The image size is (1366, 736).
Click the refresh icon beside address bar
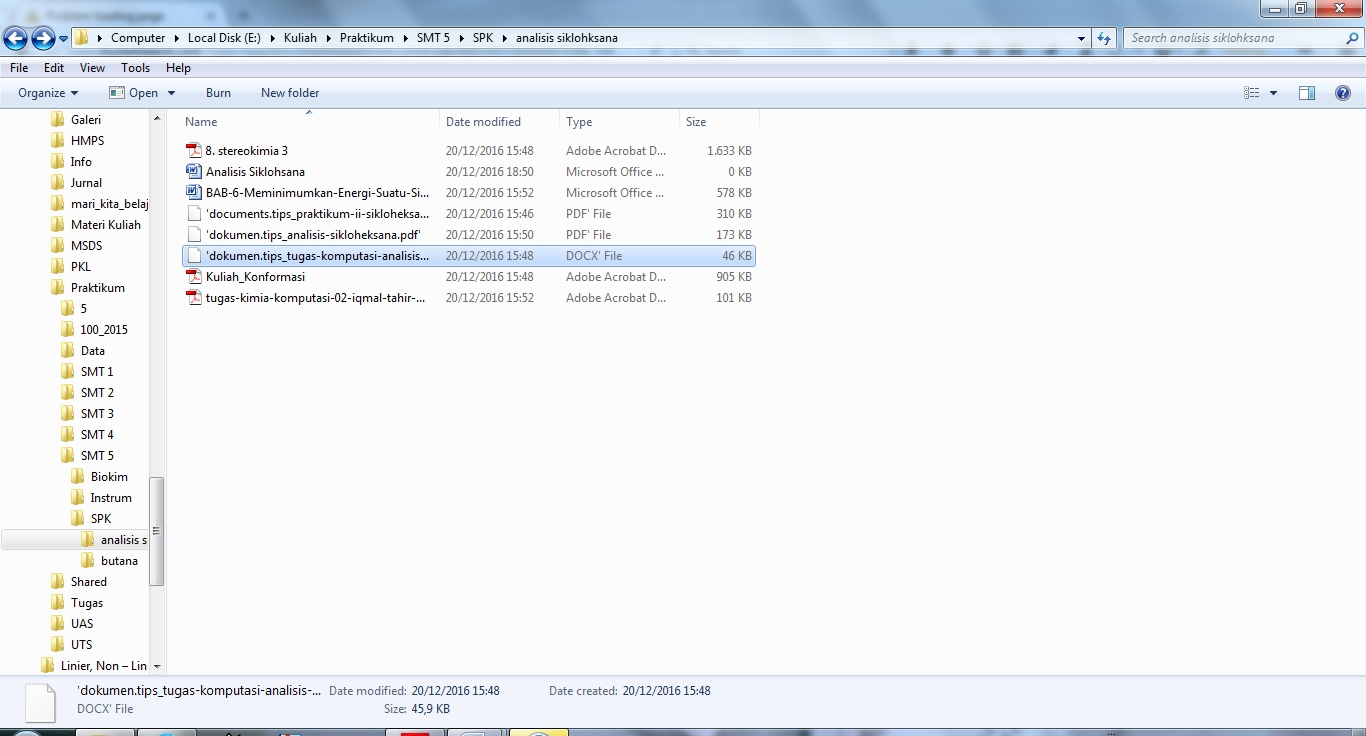[x=1104, y=38]
